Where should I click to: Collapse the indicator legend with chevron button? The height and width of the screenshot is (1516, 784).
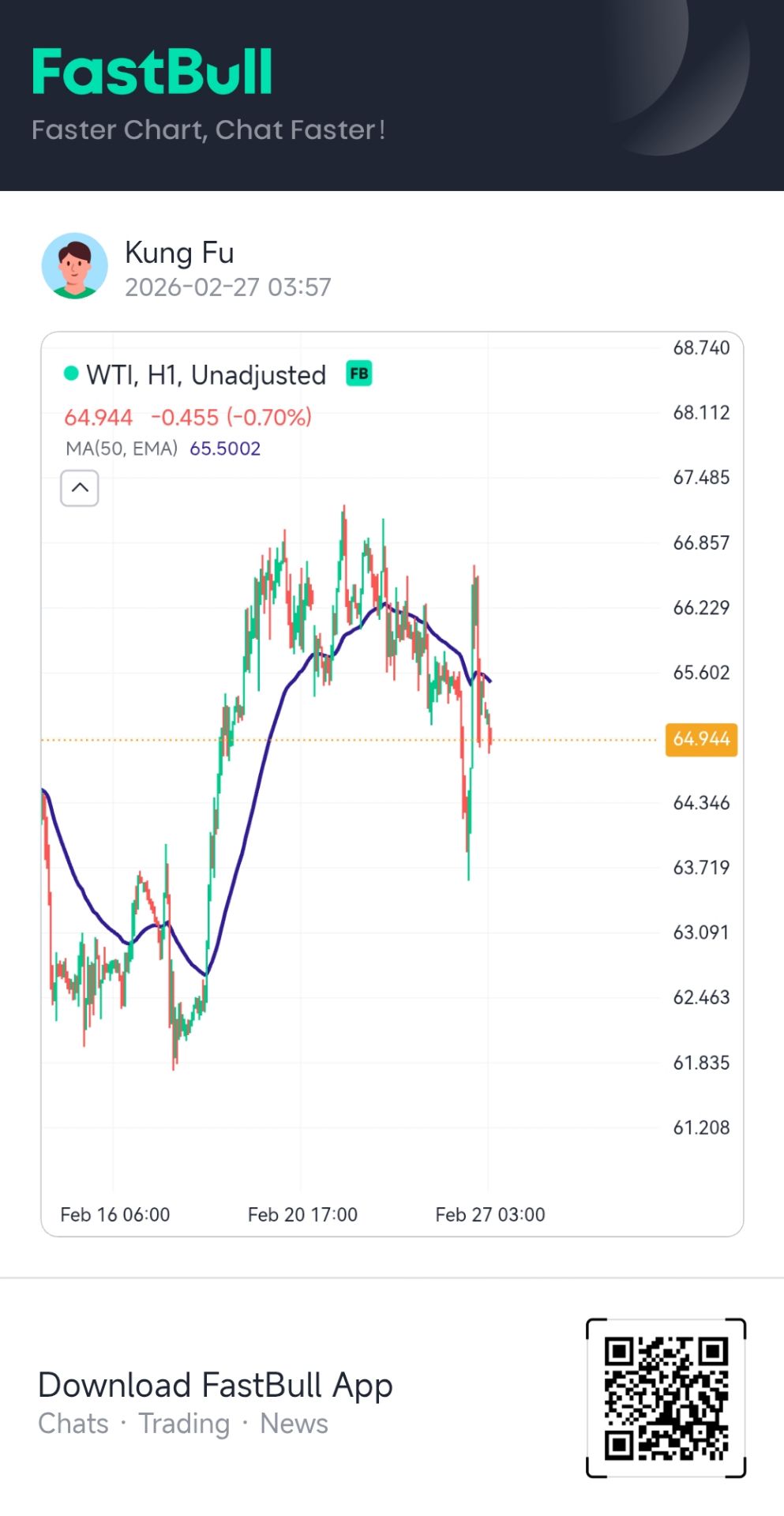tap(80, 488)
